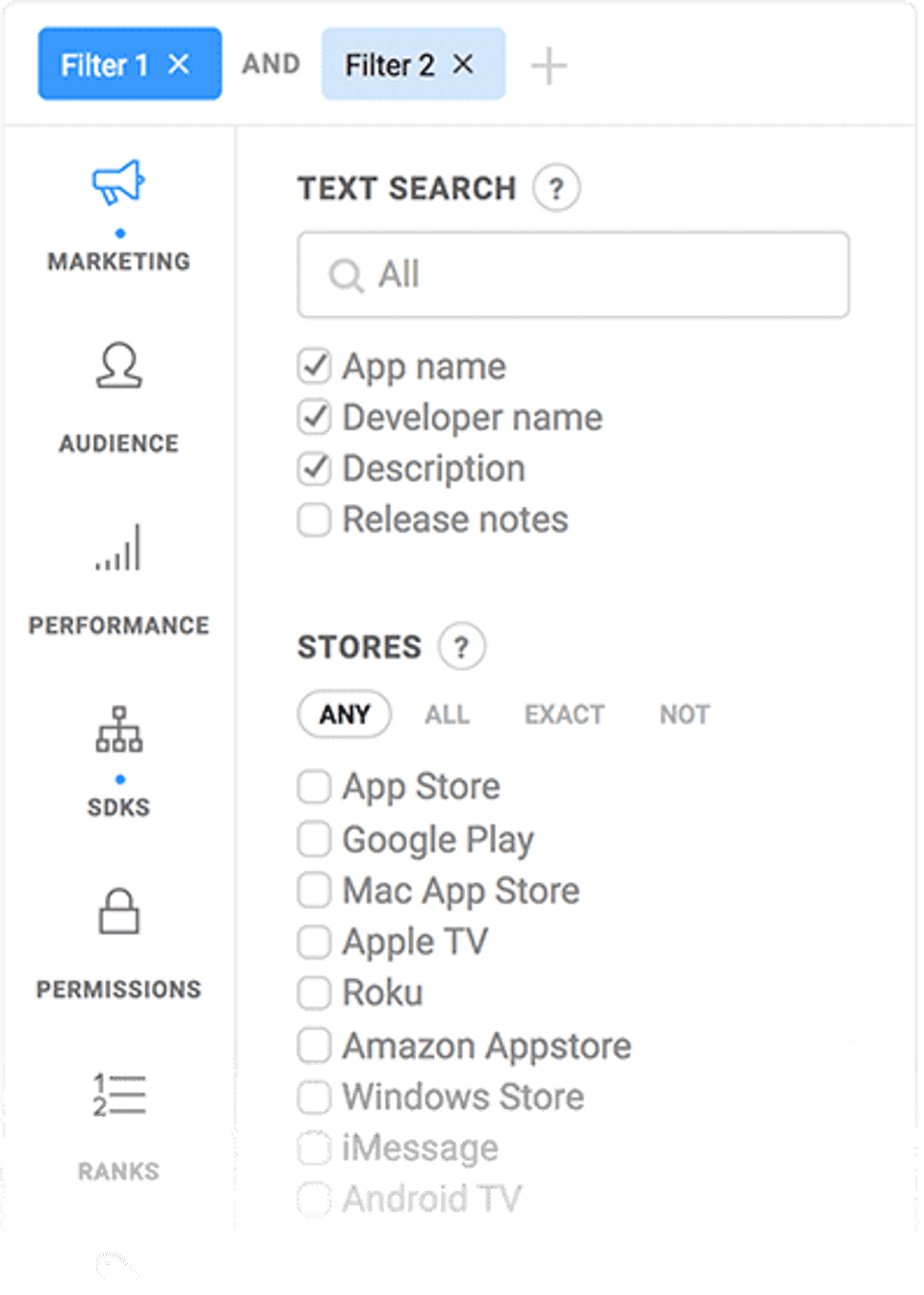Tick the Roku store checkbox
Image resolution: width=924 pixels, height=1295 pixels.
pyautogui.click(x=314, y=993)
